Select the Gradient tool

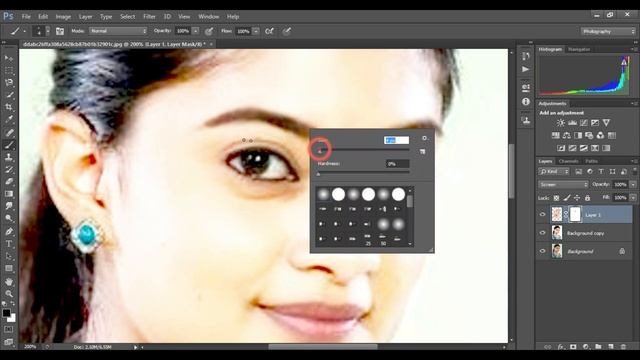pyautogui.click(x=9, y=194)
